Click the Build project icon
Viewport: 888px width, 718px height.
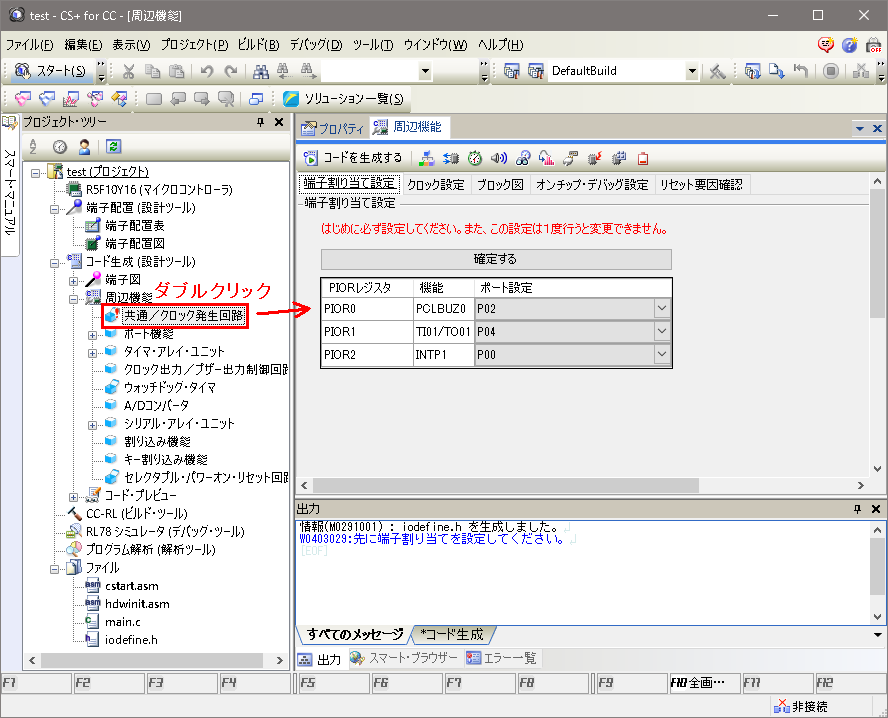point(511,71)
